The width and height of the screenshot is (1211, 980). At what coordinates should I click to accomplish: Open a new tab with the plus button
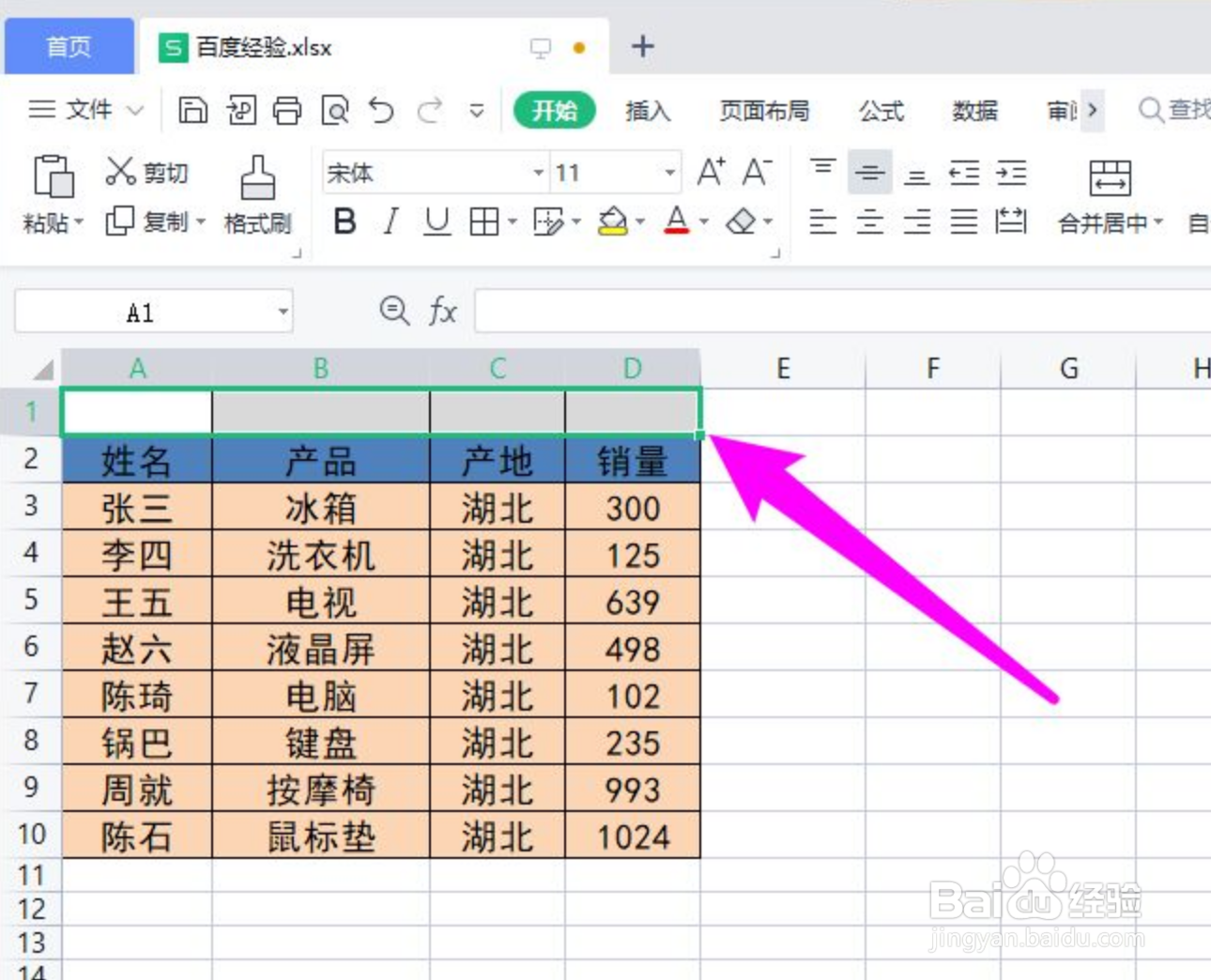pyautogui.click(x=643, y=45)
